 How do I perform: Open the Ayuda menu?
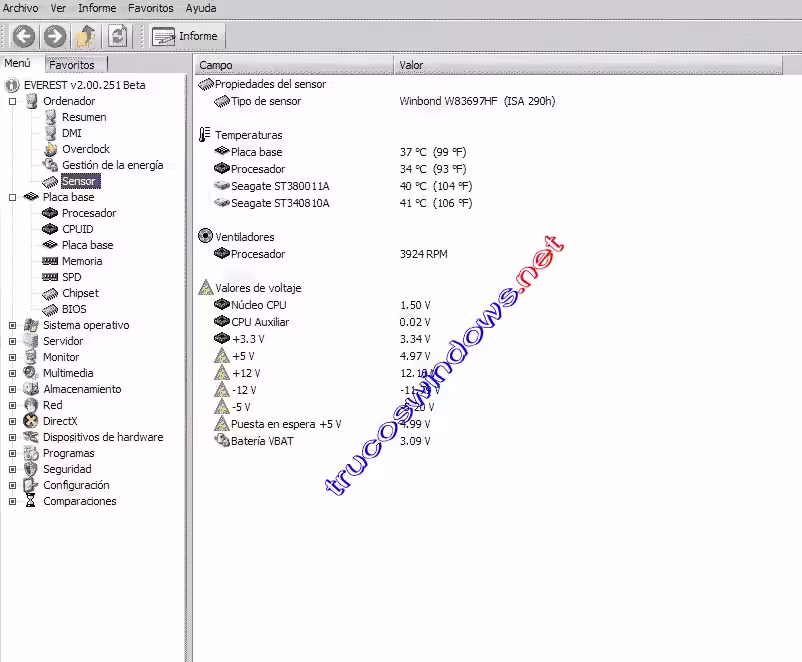click(200, 8)
